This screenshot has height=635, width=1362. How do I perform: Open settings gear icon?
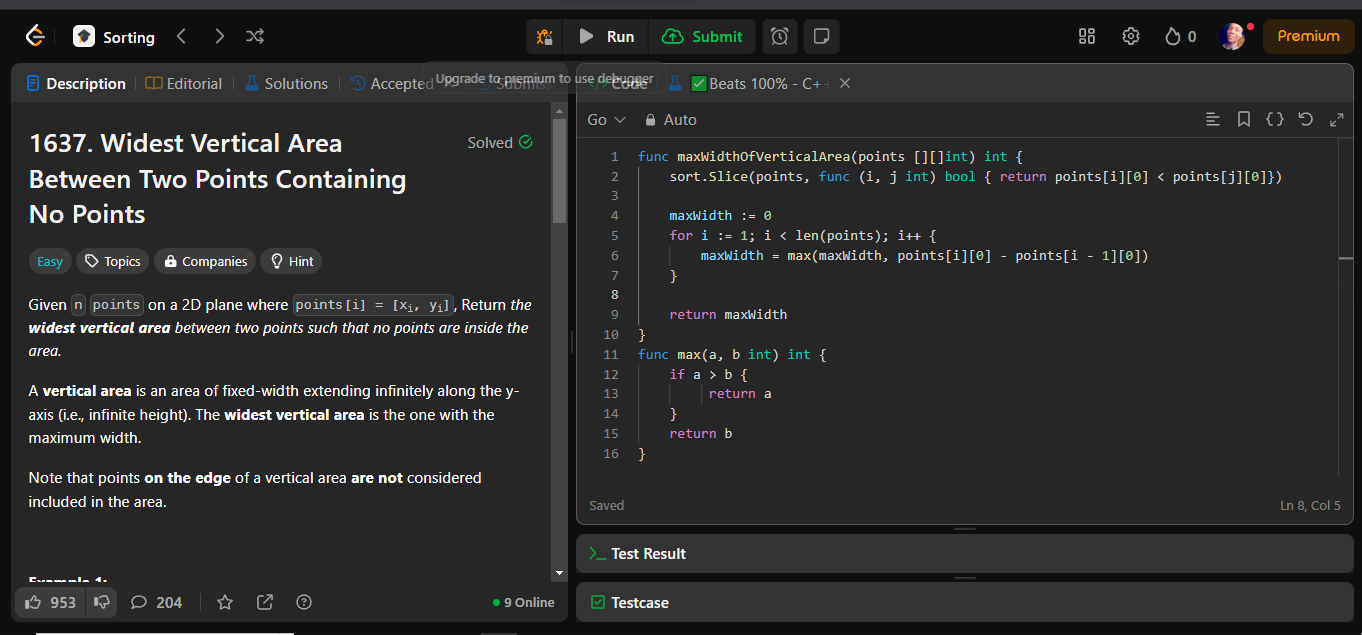click(1131, 36)
